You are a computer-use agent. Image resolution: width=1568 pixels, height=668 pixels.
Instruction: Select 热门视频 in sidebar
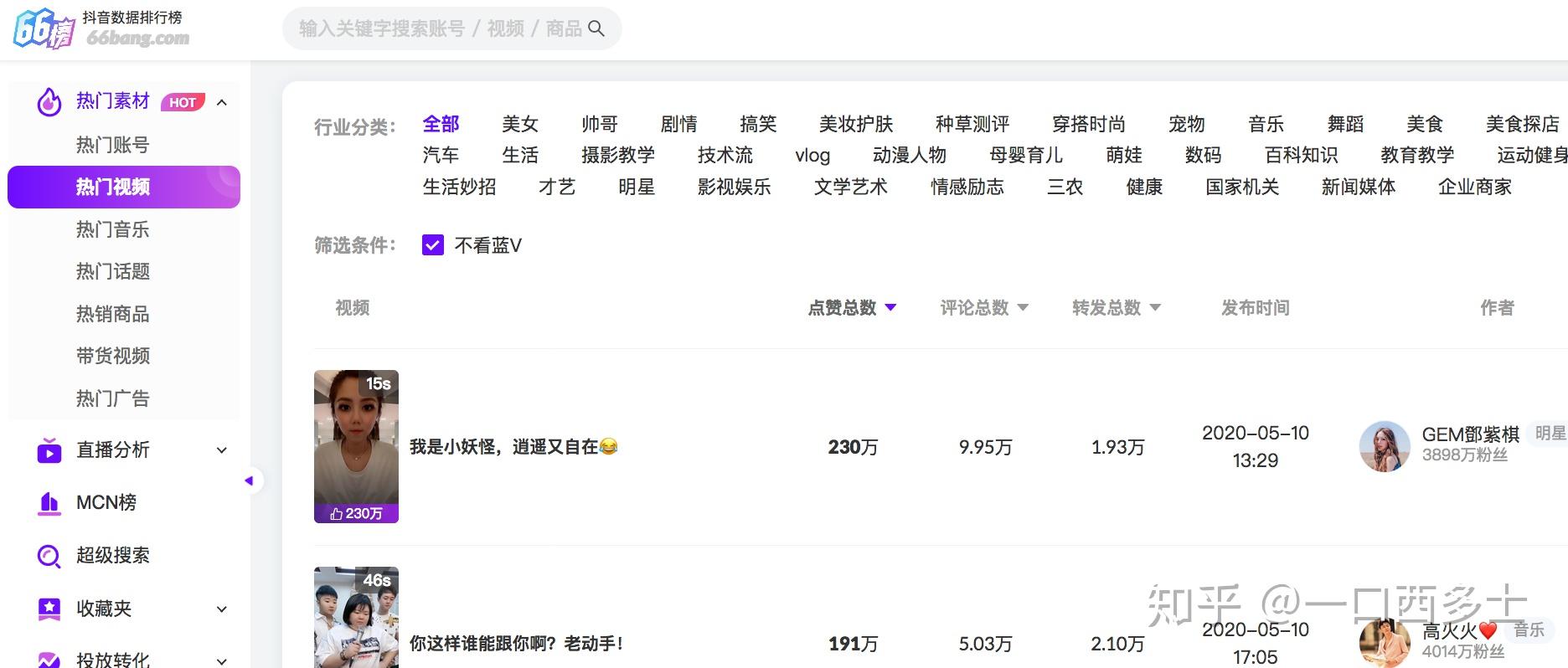click(124, 187)
